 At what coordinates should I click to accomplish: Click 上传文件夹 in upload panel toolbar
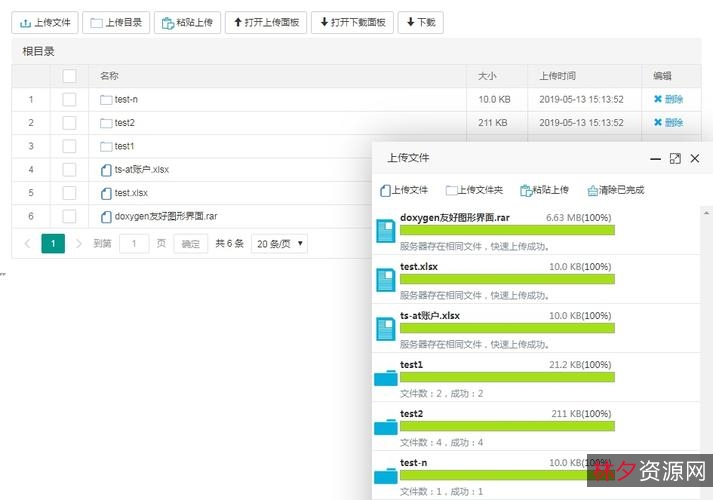(474, 190)
